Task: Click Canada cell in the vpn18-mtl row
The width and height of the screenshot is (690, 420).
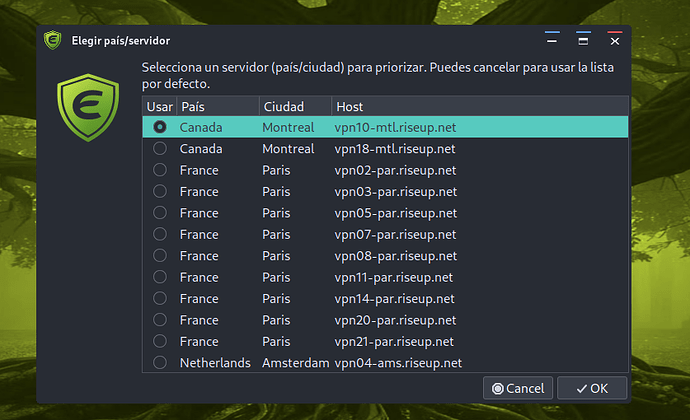Action: [201, 149]
